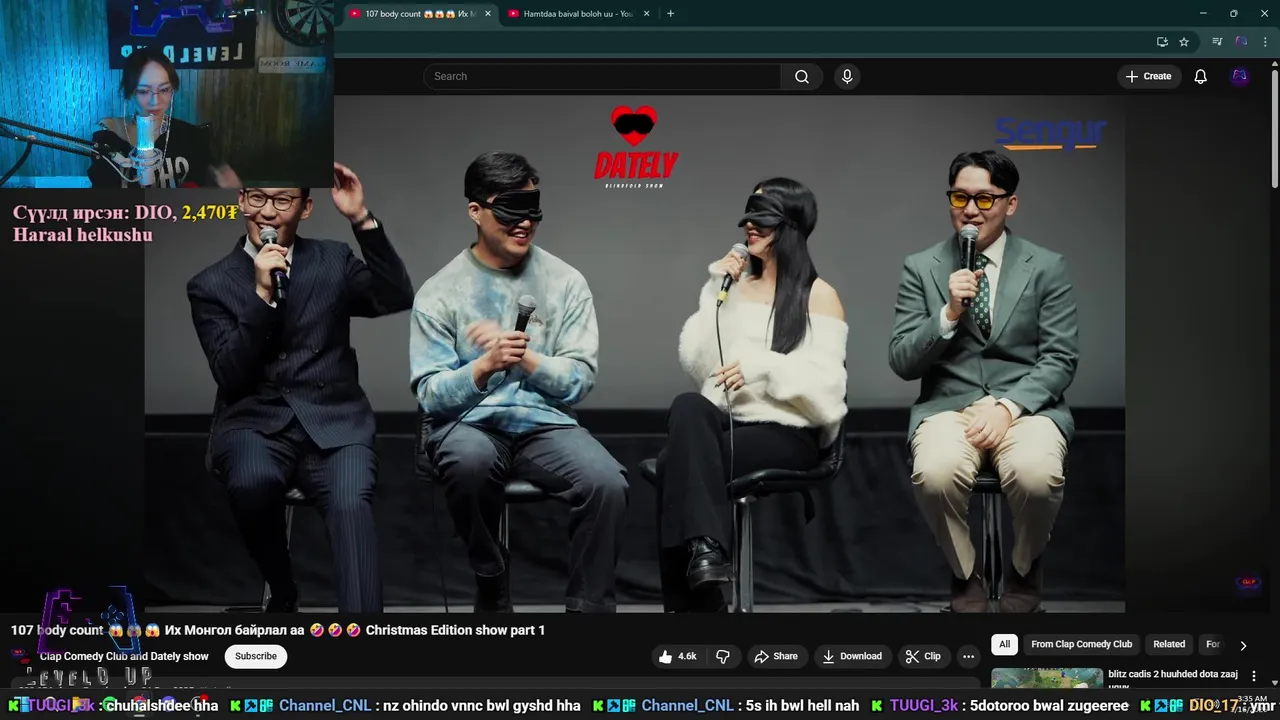Download the video
The height and width of the screenshot is (720, 1280).
852,657
